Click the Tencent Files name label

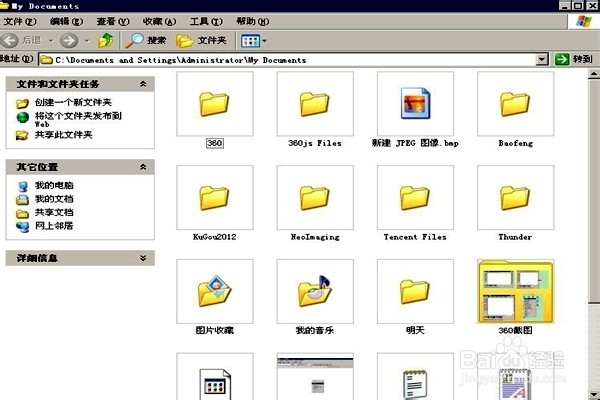pos(415,237)
